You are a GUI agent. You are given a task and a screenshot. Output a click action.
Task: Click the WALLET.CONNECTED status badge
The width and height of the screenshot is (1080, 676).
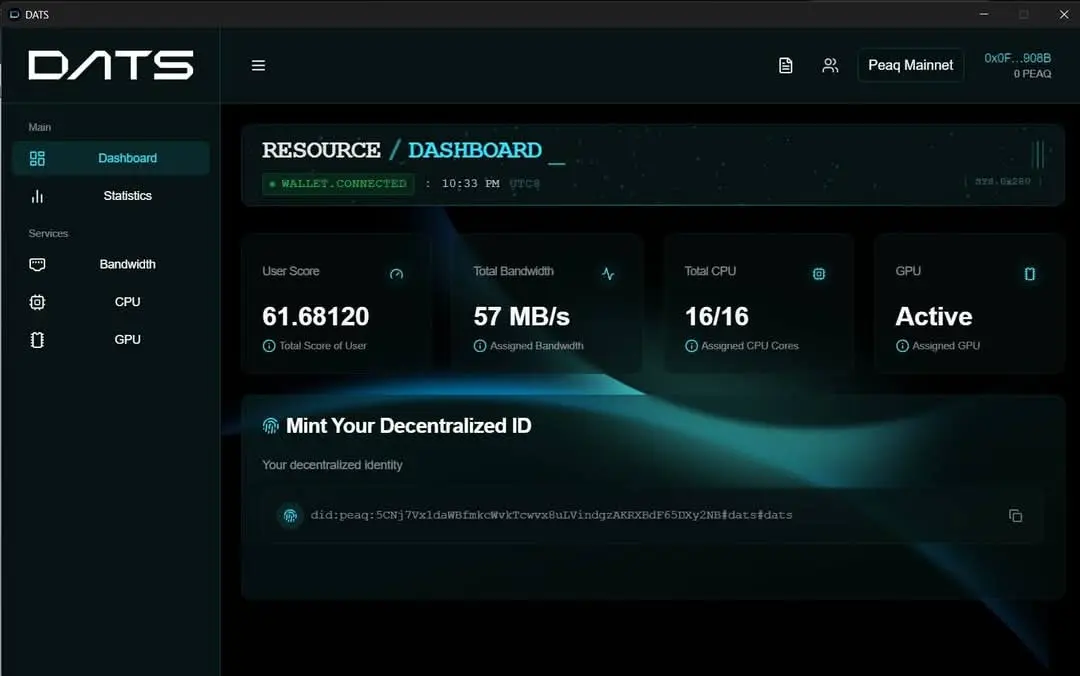coord(338,183)
